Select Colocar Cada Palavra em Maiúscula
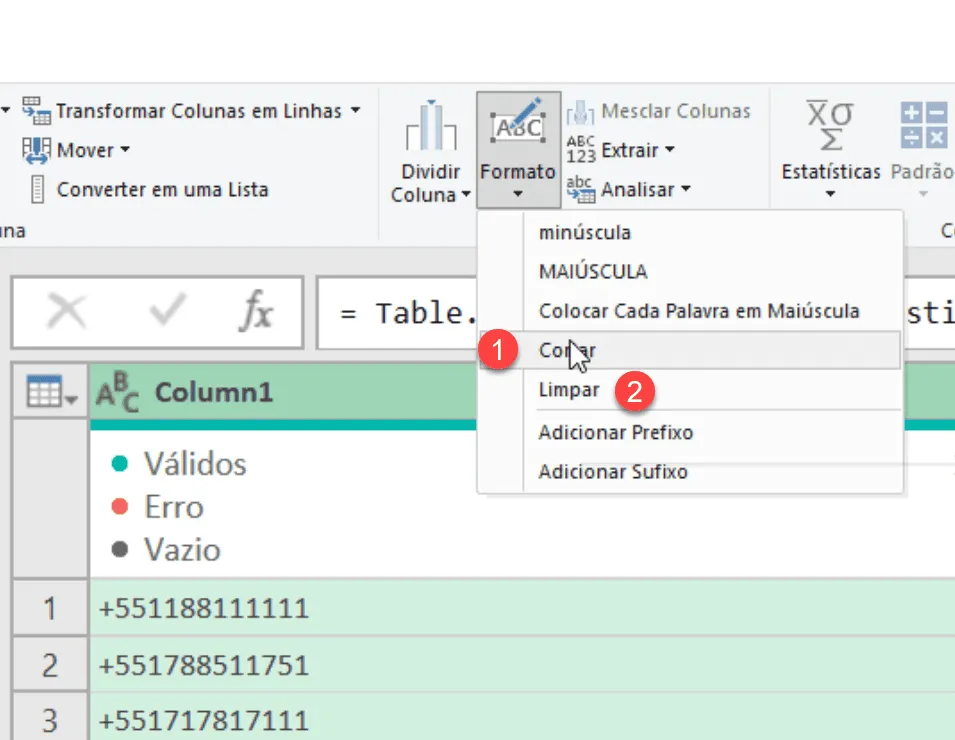 coord(689,311)
